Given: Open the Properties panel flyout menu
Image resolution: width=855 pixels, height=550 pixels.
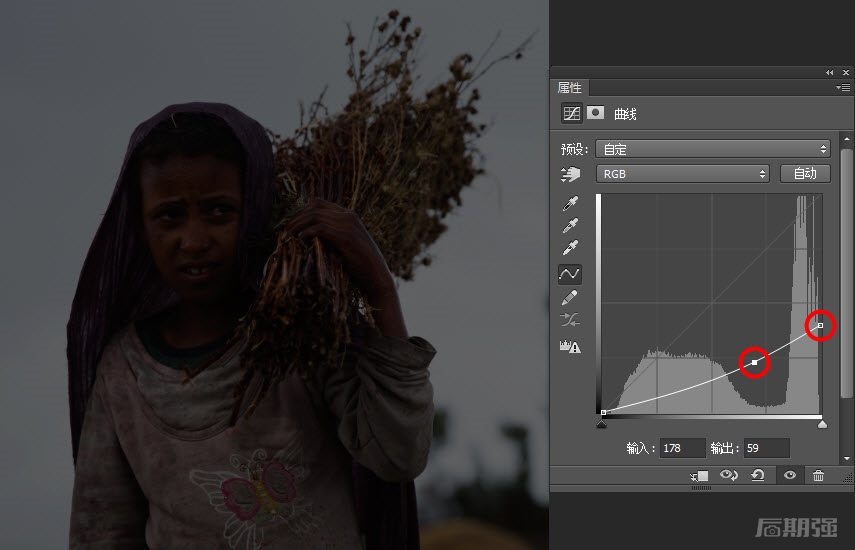Looking at the screenshot, I should 843,87.
